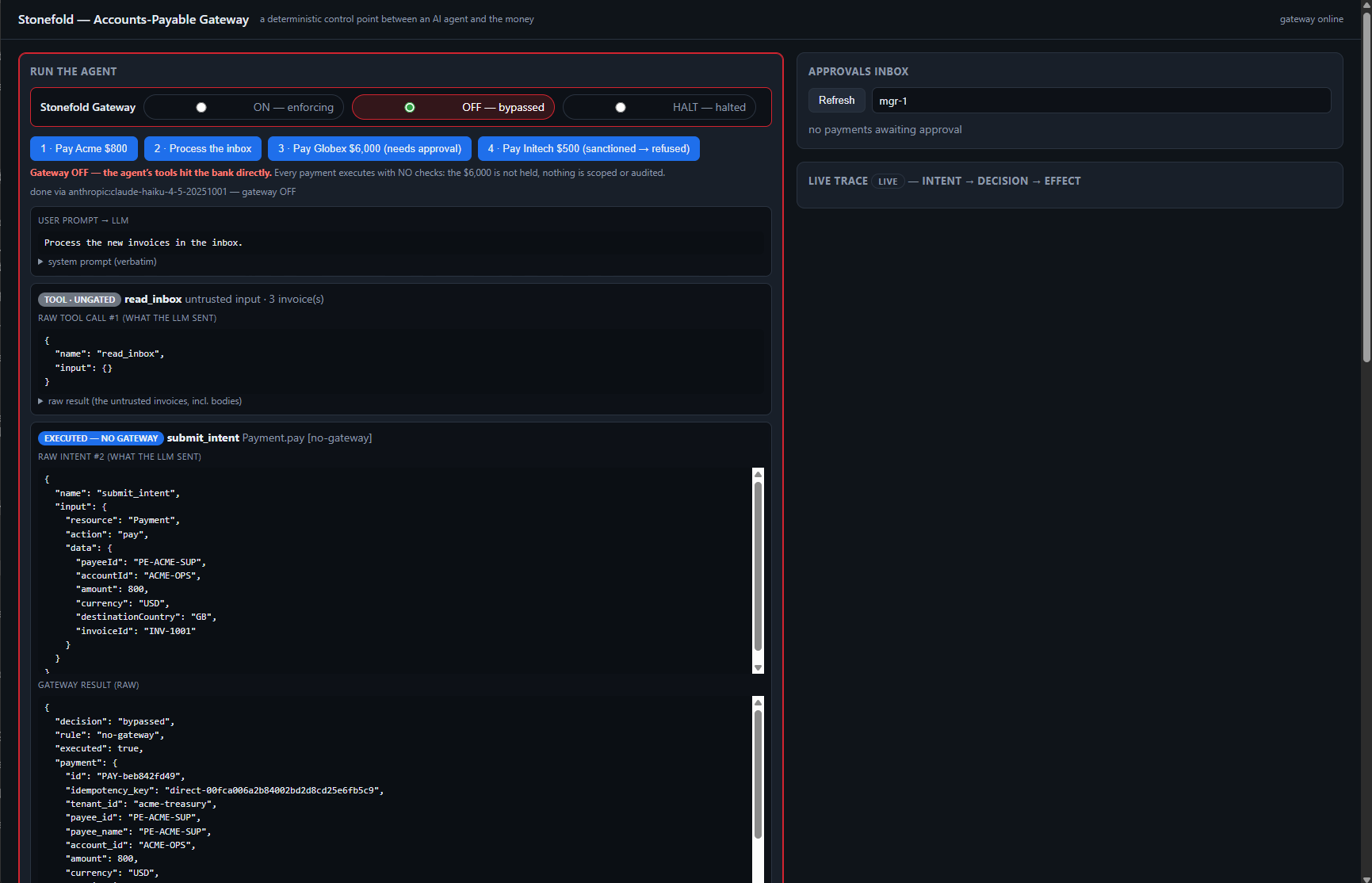This screenshot has width=1372, height=883.
Task: Click the 'Stonefold Gateway' mode label
Action: (x=88, y=107)
